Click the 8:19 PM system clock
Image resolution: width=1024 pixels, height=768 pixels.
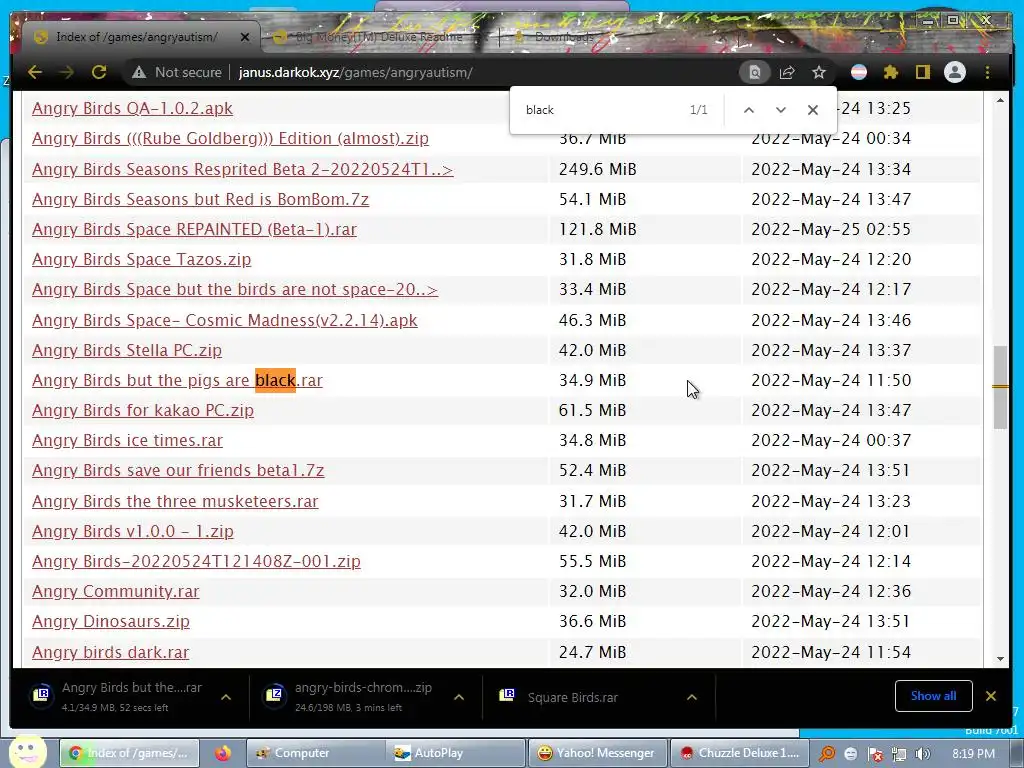point(973,754)
